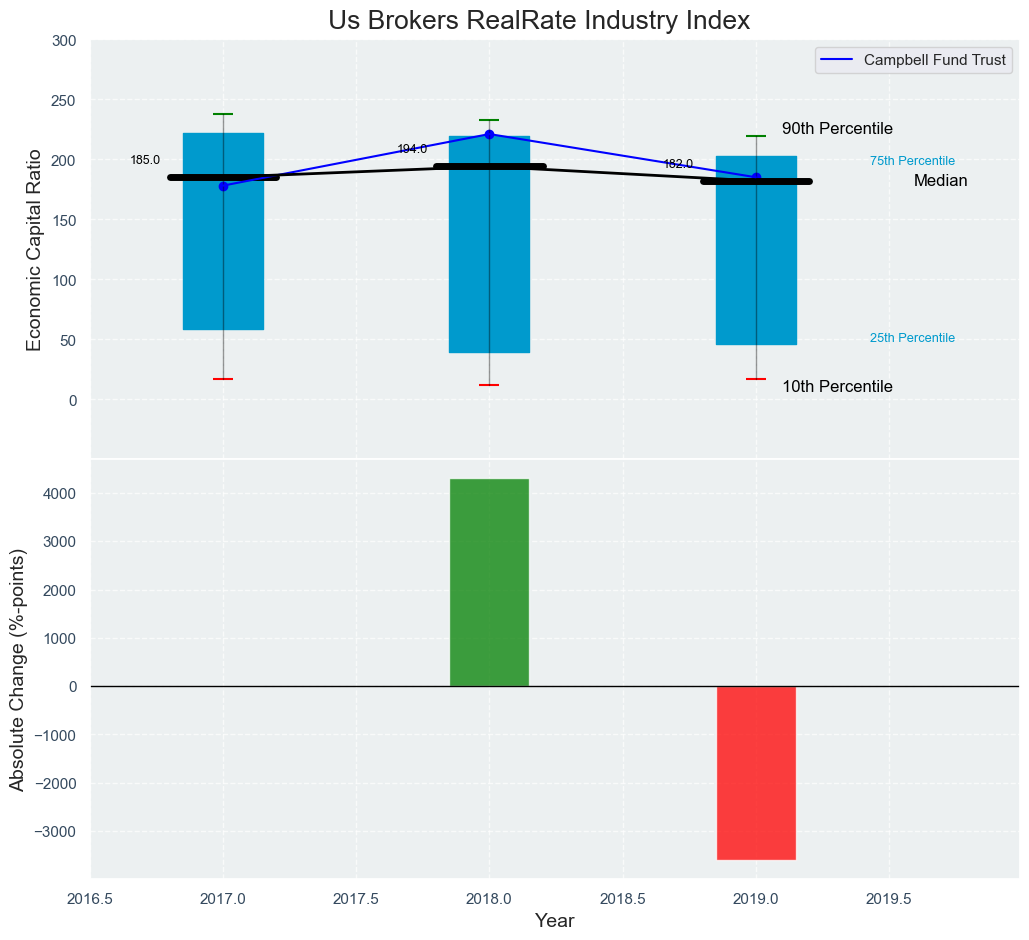The height and width of the screenshot is (940, 1029).
Task: Click the Economic Capital Ratio axis label
Action: [x=34, y=249]
